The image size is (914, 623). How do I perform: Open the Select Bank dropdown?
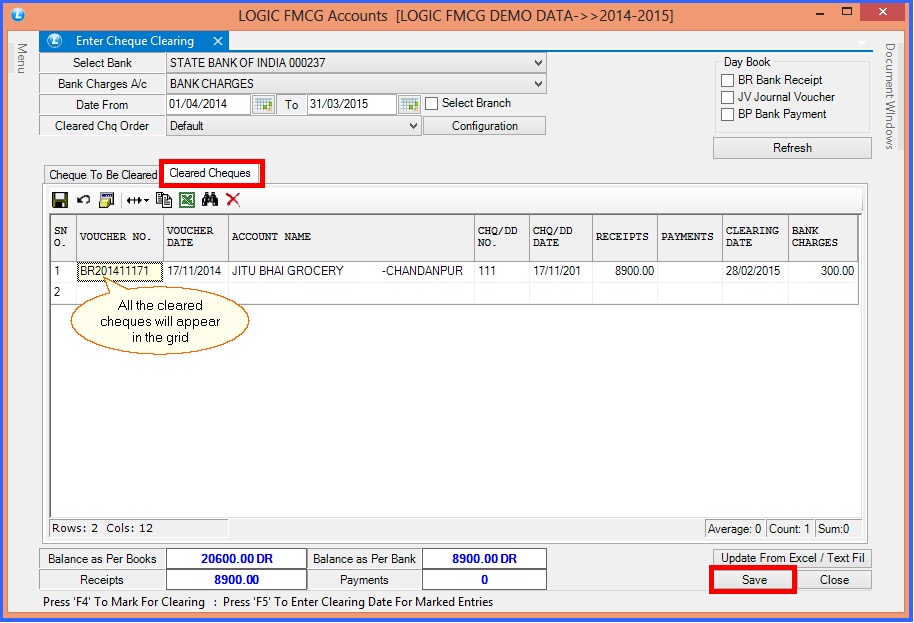[537, 62]
